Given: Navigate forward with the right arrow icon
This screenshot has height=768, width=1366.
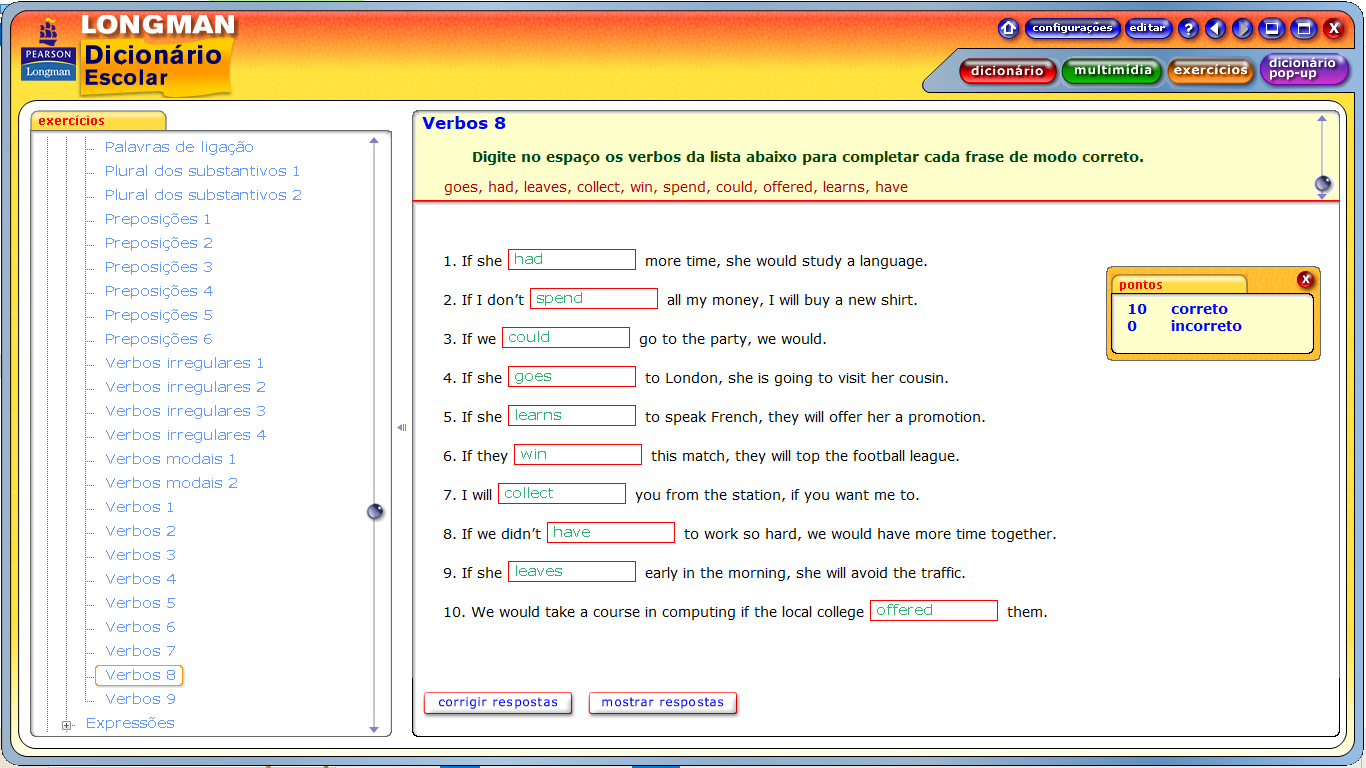Looking at the screenshot, I should (1242, 28).
